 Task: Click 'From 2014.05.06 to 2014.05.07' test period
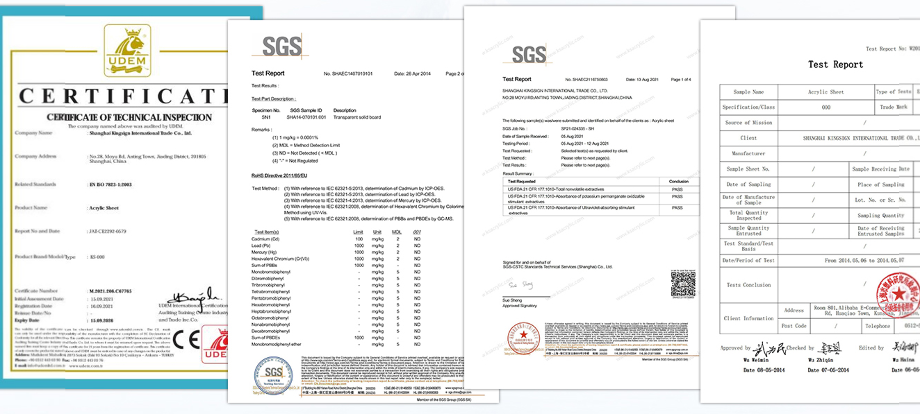[x=863, y=260]
